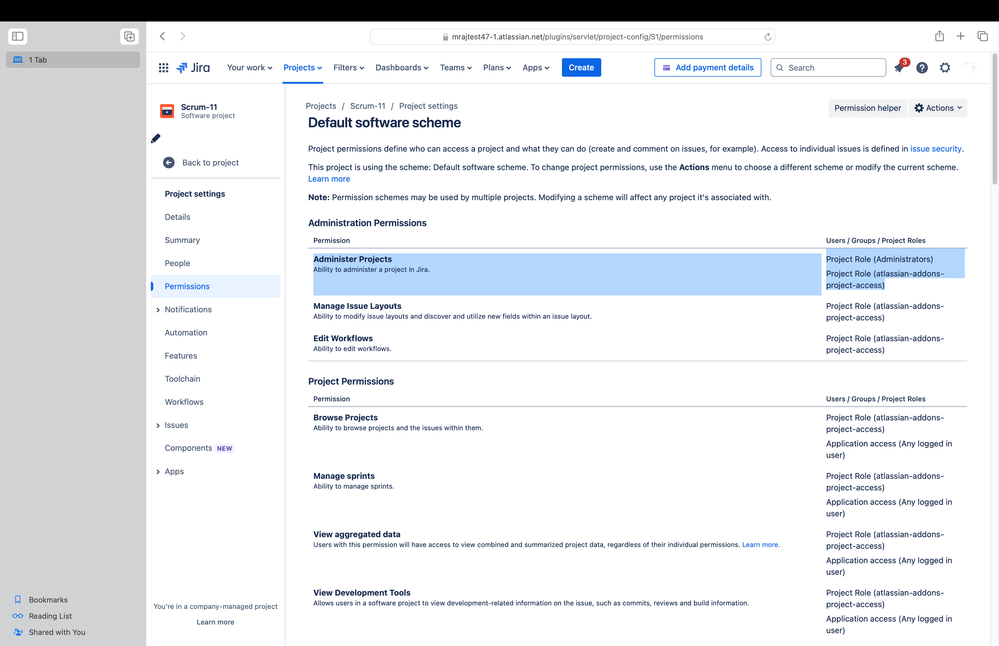Click the Safari share icon
The height and width of the screenshot is (646, 999).
point(939,36)
